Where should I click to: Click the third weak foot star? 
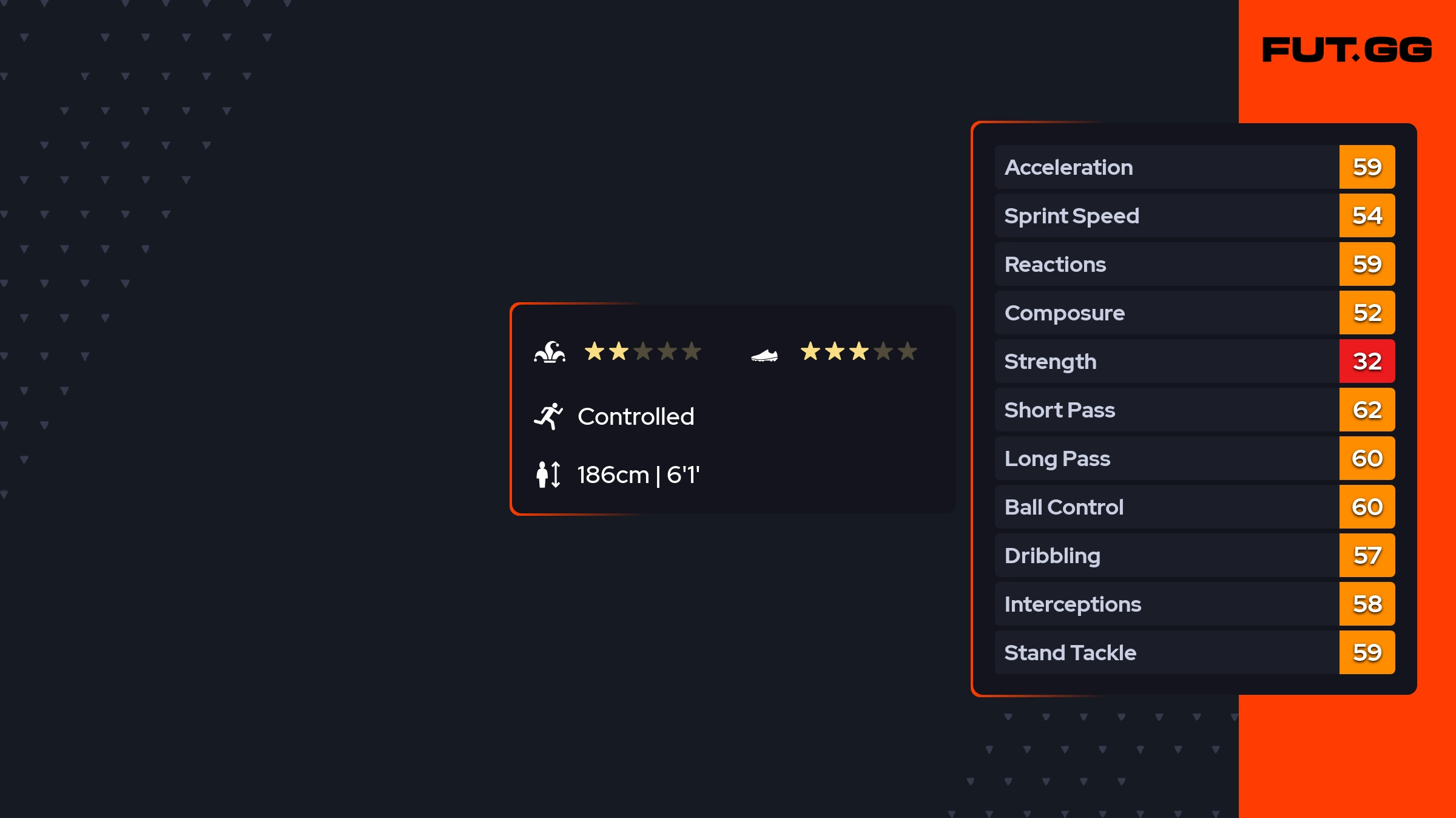859,351
